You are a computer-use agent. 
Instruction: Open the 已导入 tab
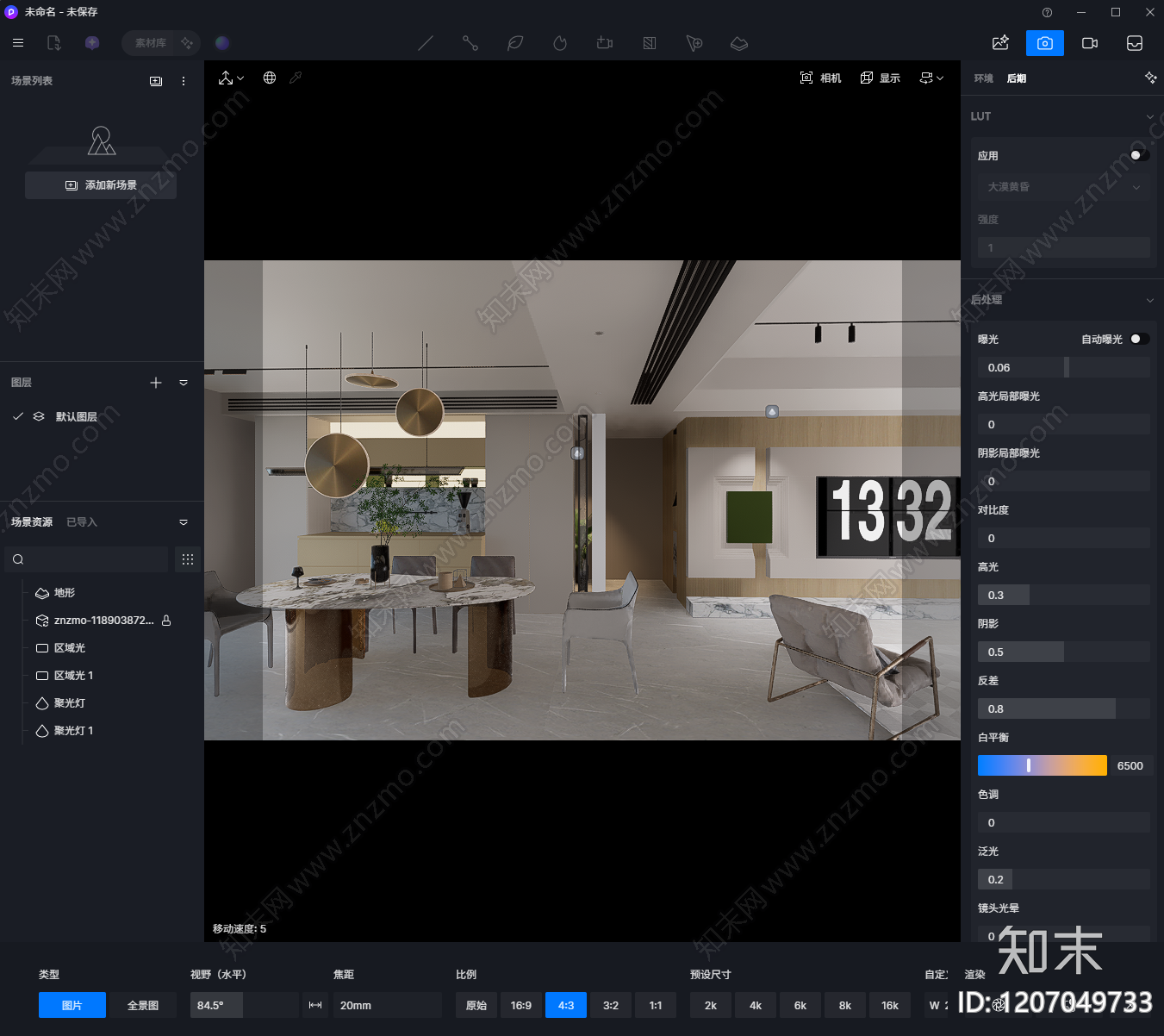coord(82,522)
